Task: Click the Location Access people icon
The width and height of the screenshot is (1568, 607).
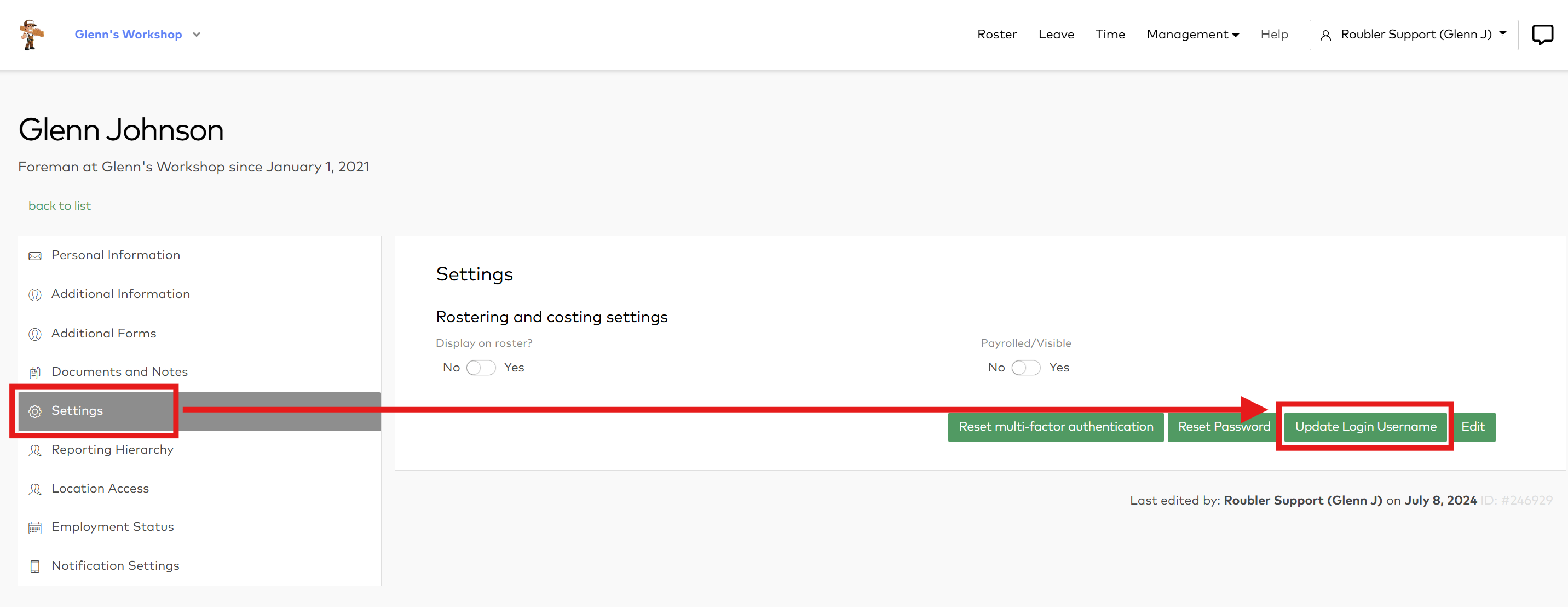Action: pos(35,490)
